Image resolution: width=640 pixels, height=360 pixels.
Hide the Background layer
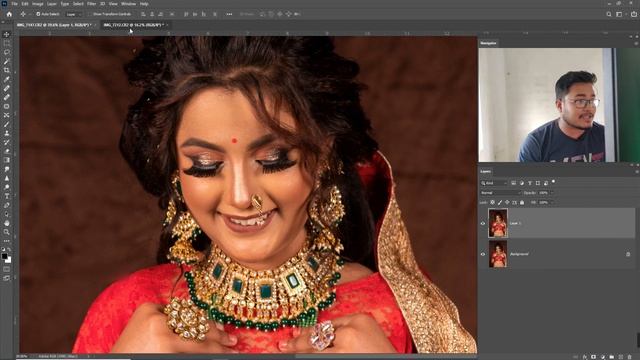483,254
